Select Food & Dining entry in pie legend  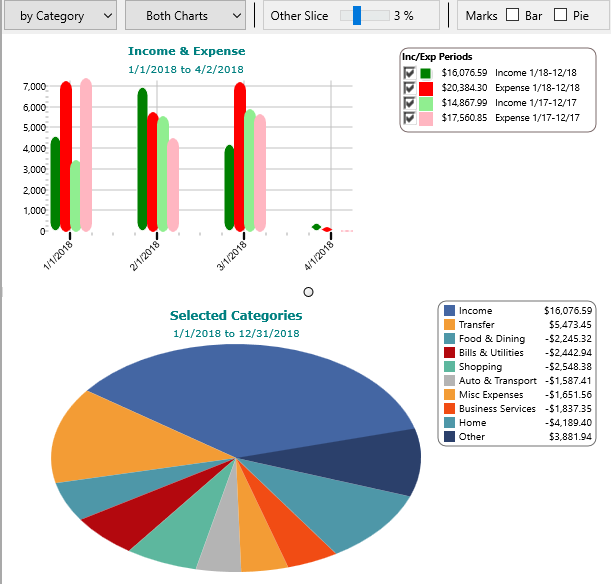coord(517,339)
